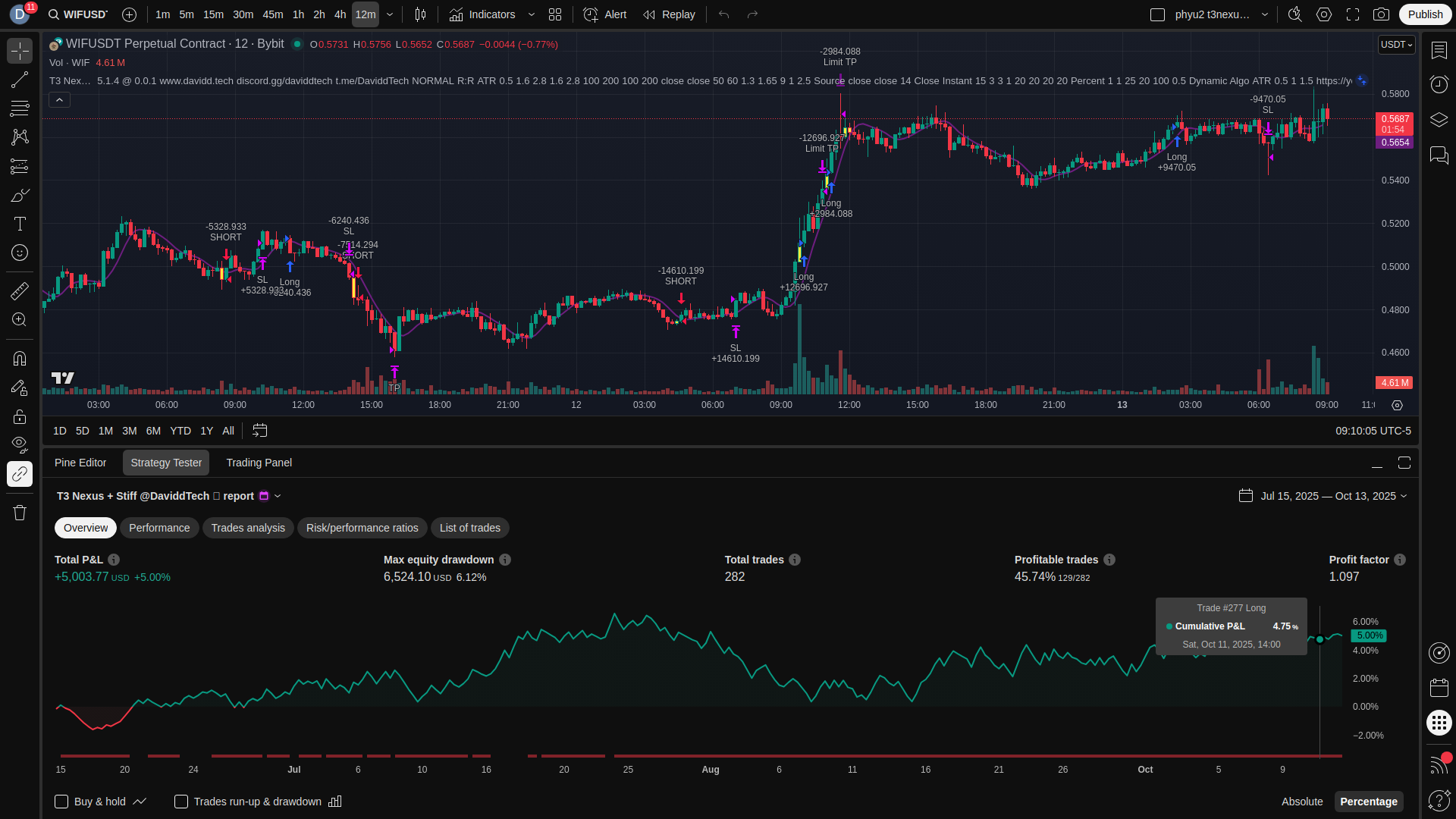Expand the timeframe interval dropdown arrow
The image size is (1456, 819).
point(390,14)
